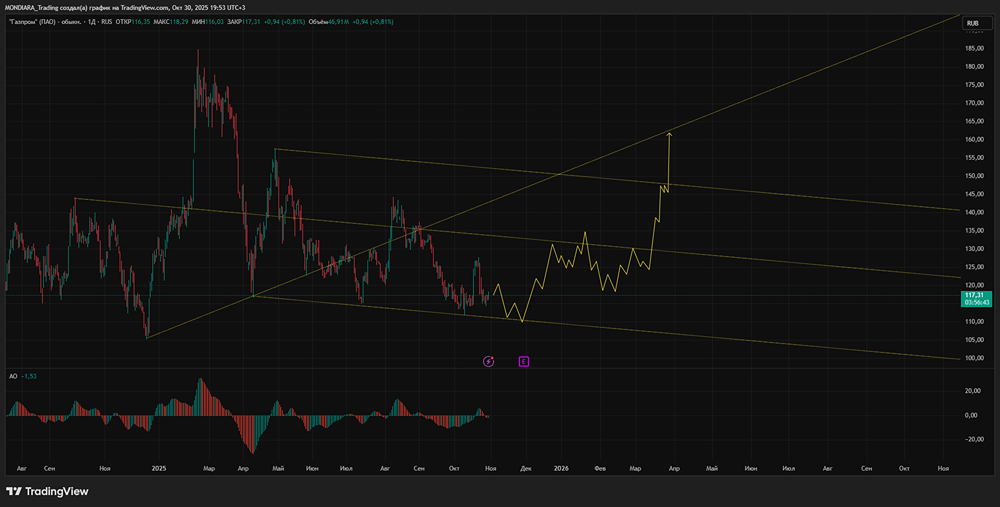Click the МАКС value 118,29
The width and height of the screenshot is (1000, 507).
pyautogui.click(x=179, y=22)
